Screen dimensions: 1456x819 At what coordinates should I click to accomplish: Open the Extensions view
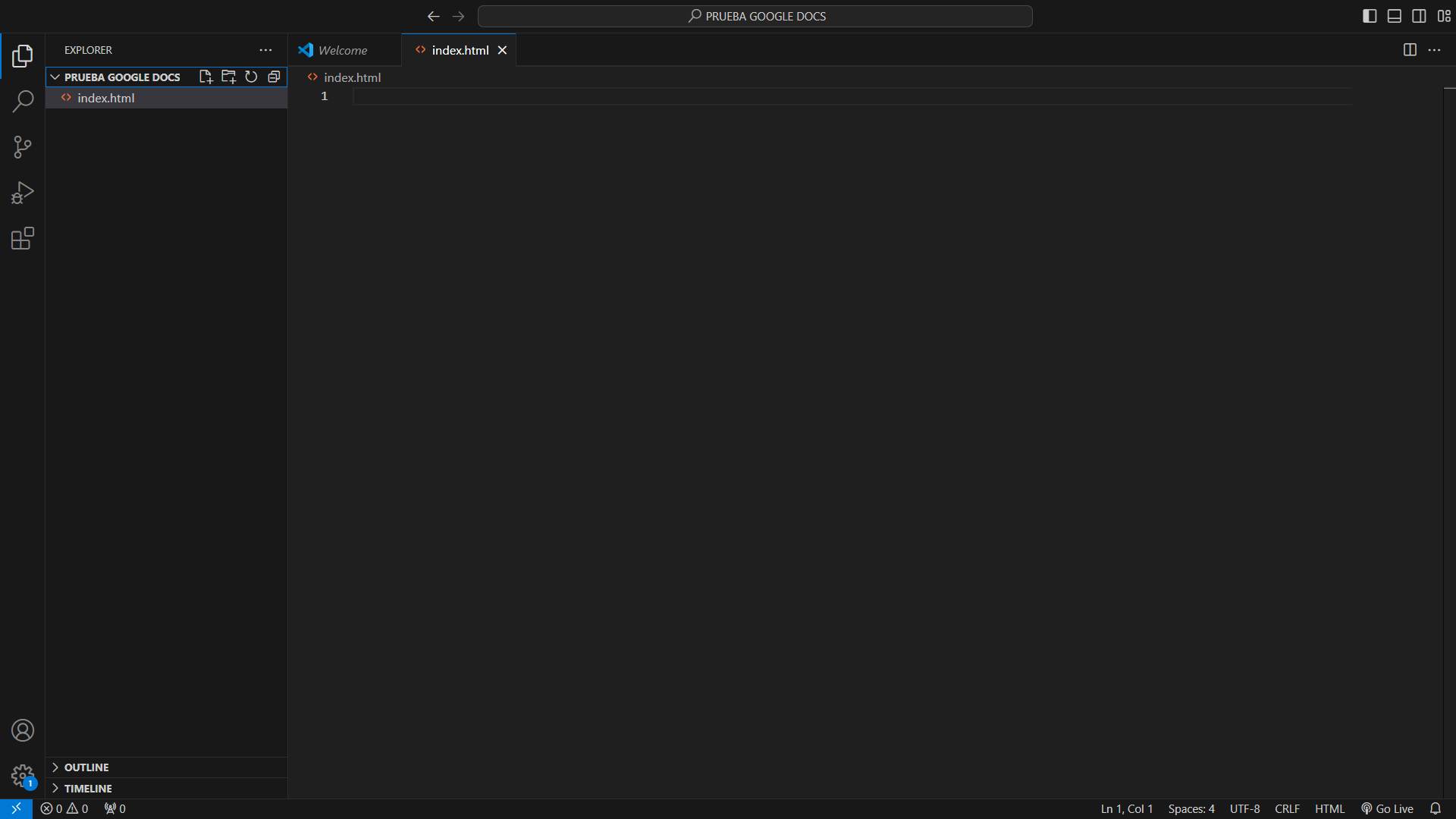point(23,239)
